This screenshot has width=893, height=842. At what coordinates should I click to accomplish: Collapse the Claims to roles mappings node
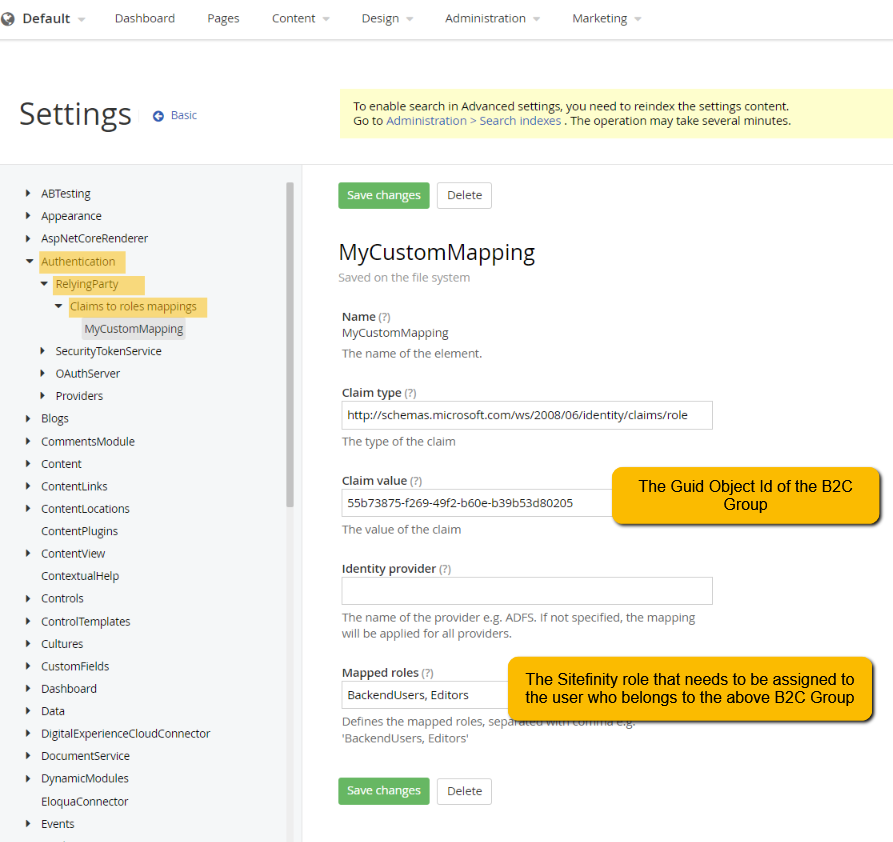[x=58, y=306]
